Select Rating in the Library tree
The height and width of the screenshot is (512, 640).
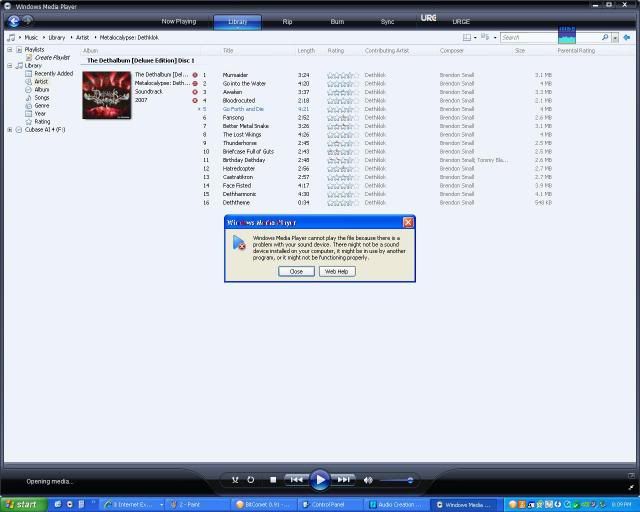[42, 122]
